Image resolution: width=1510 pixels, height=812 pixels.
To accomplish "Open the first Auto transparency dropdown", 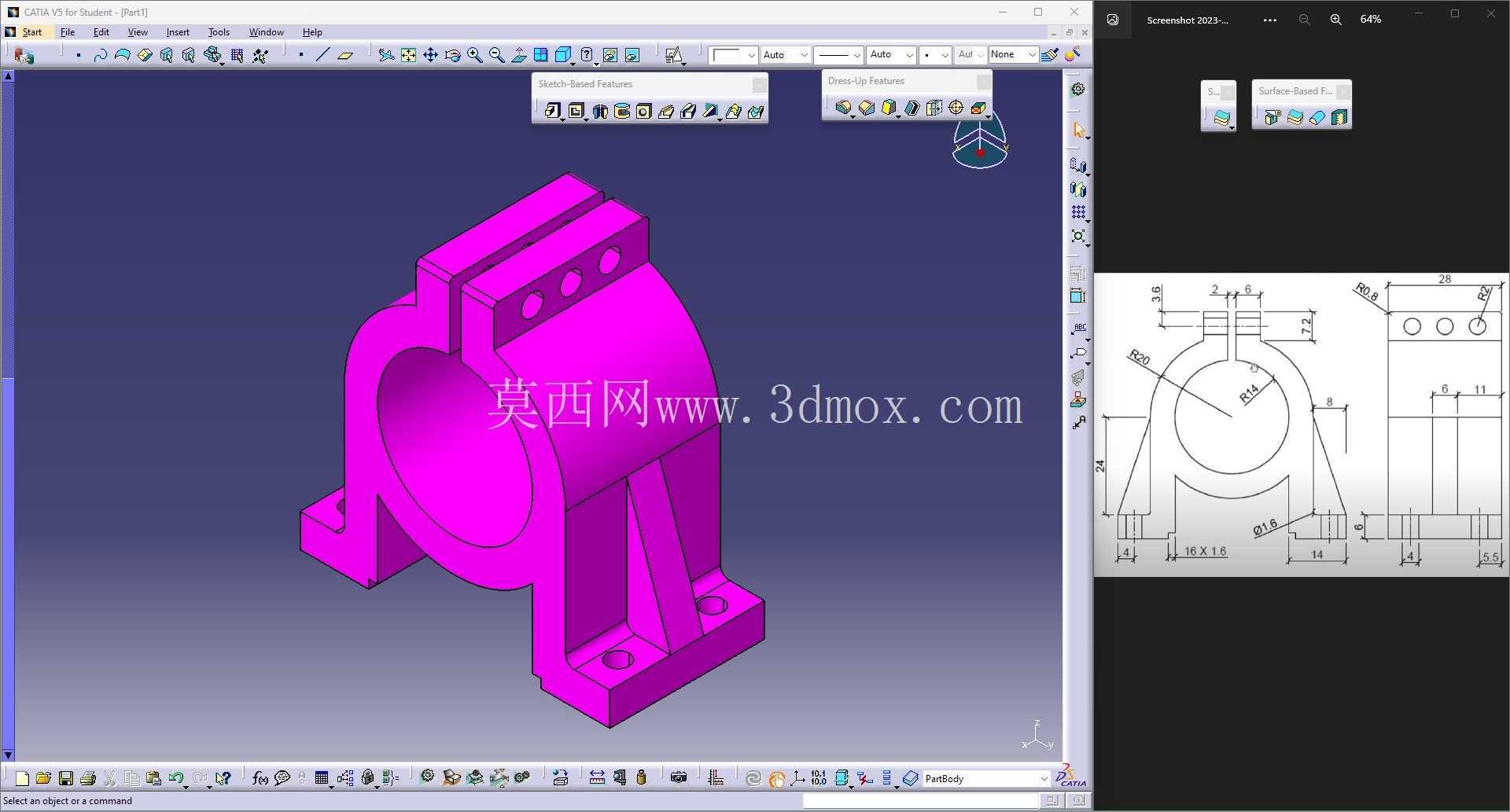I will pyautogui.click(x=804, y=54).
